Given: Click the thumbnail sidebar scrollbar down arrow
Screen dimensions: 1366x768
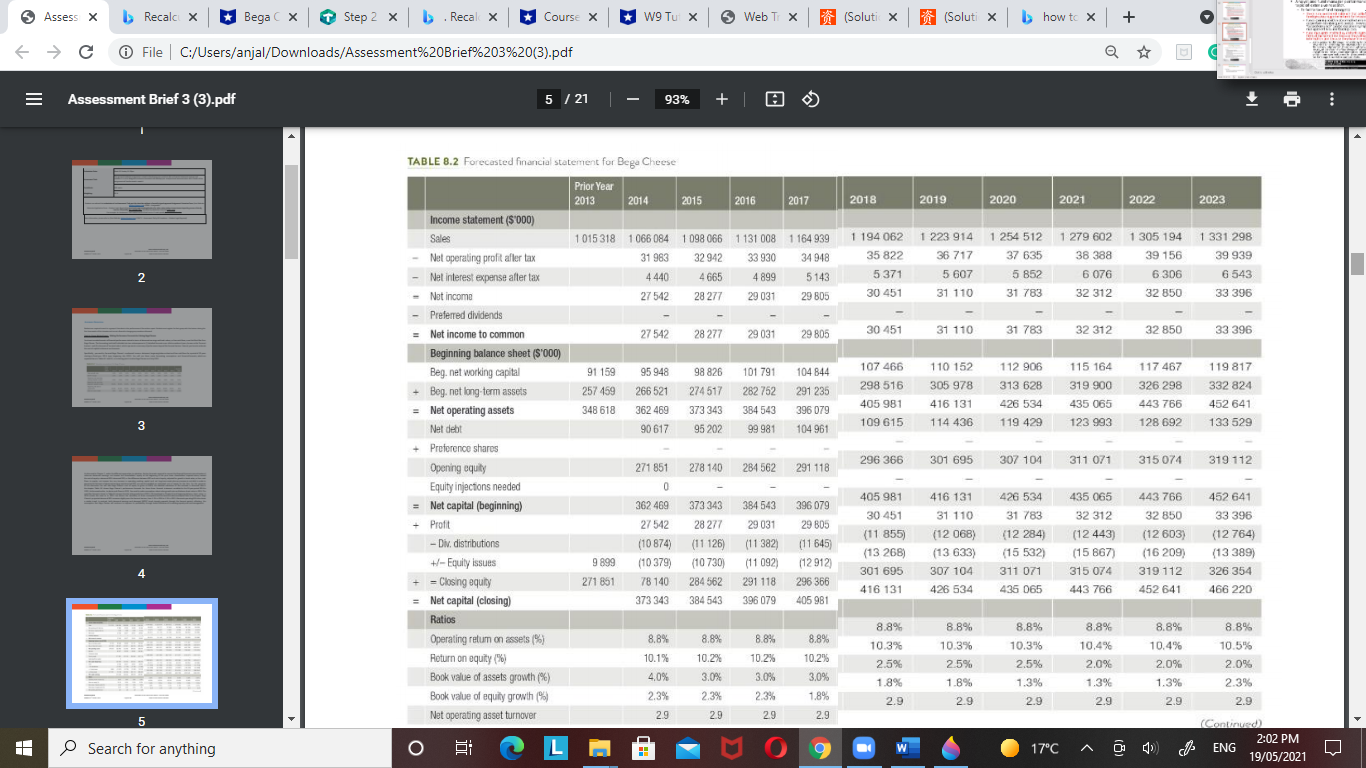Looking at the screenshot, I should [292, 719].
